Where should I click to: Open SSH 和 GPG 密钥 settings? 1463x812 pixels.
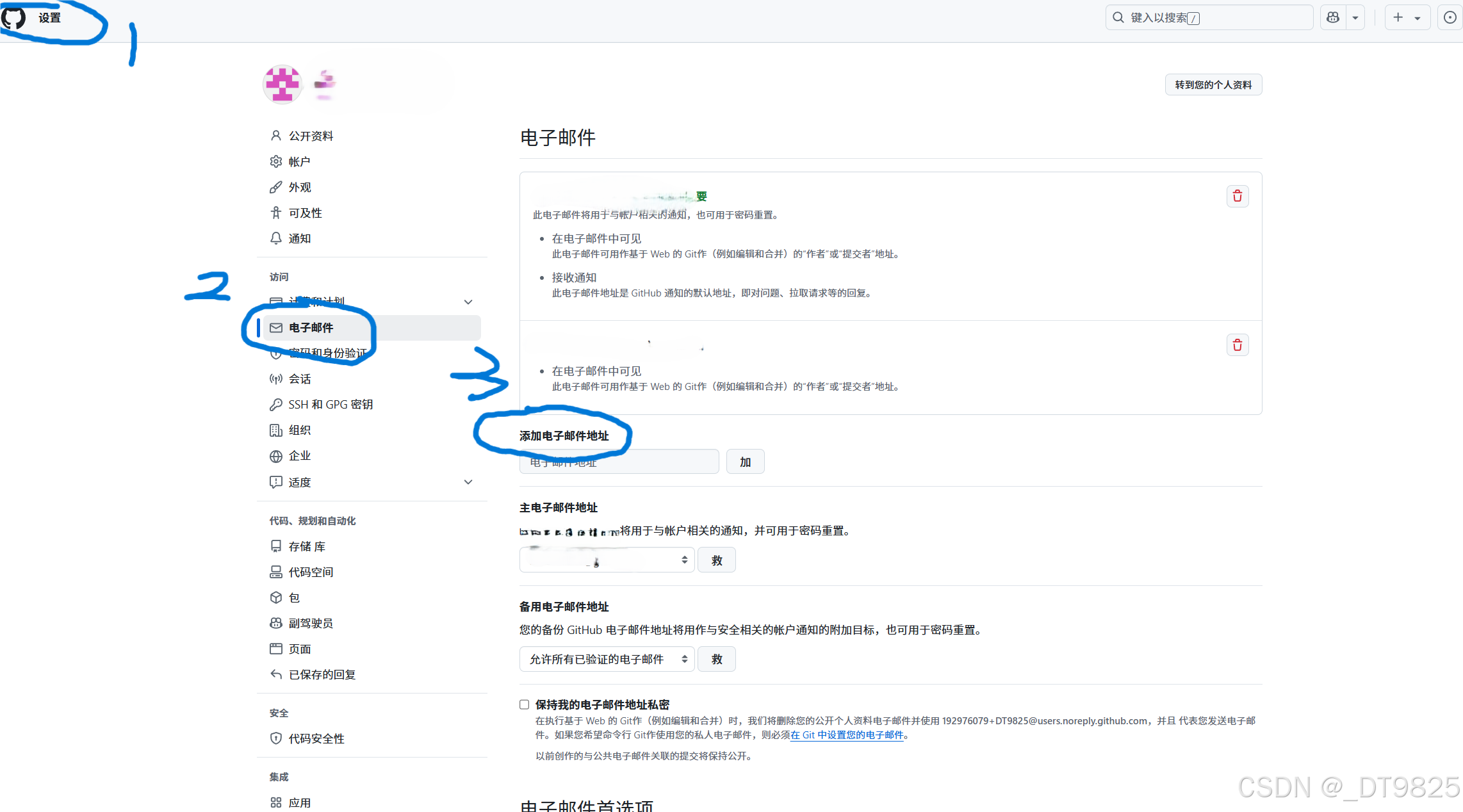click(x=330, y=405)
